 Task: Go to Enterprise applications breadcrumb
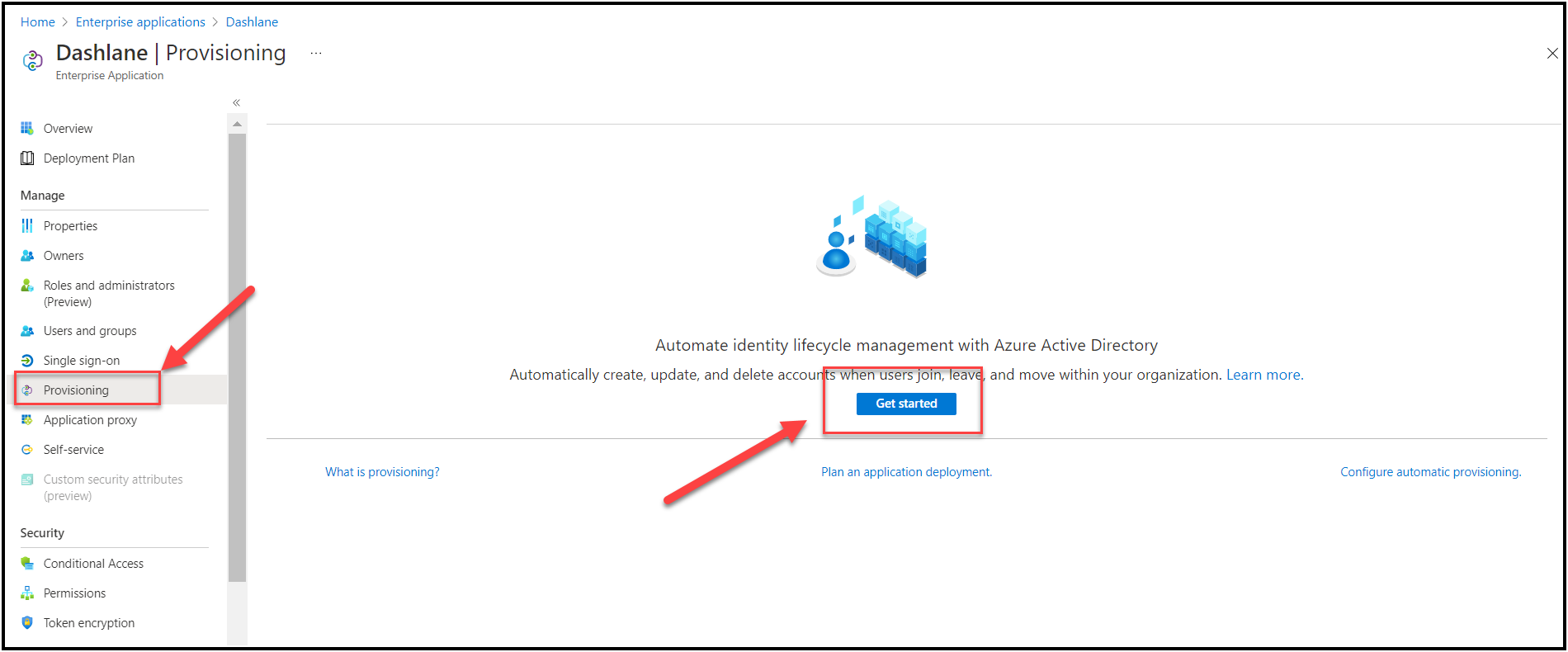pos(140,22)
